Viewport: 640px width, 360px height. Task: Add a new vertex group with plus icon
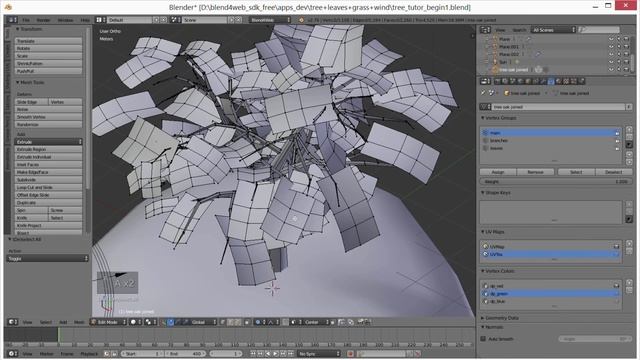click(629, 129)
